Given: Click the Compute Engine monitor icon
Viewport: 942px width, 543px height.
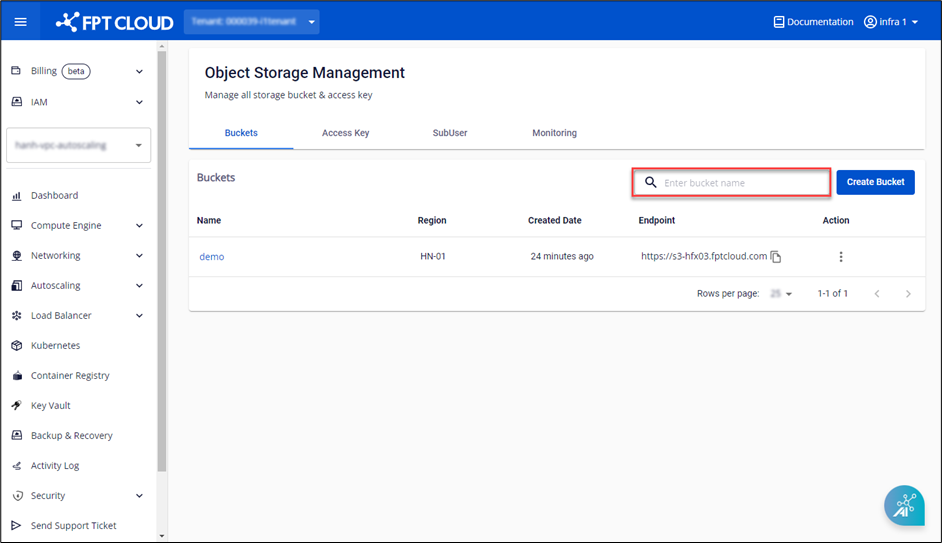Looking at the screenshot, I should [17, 225].
